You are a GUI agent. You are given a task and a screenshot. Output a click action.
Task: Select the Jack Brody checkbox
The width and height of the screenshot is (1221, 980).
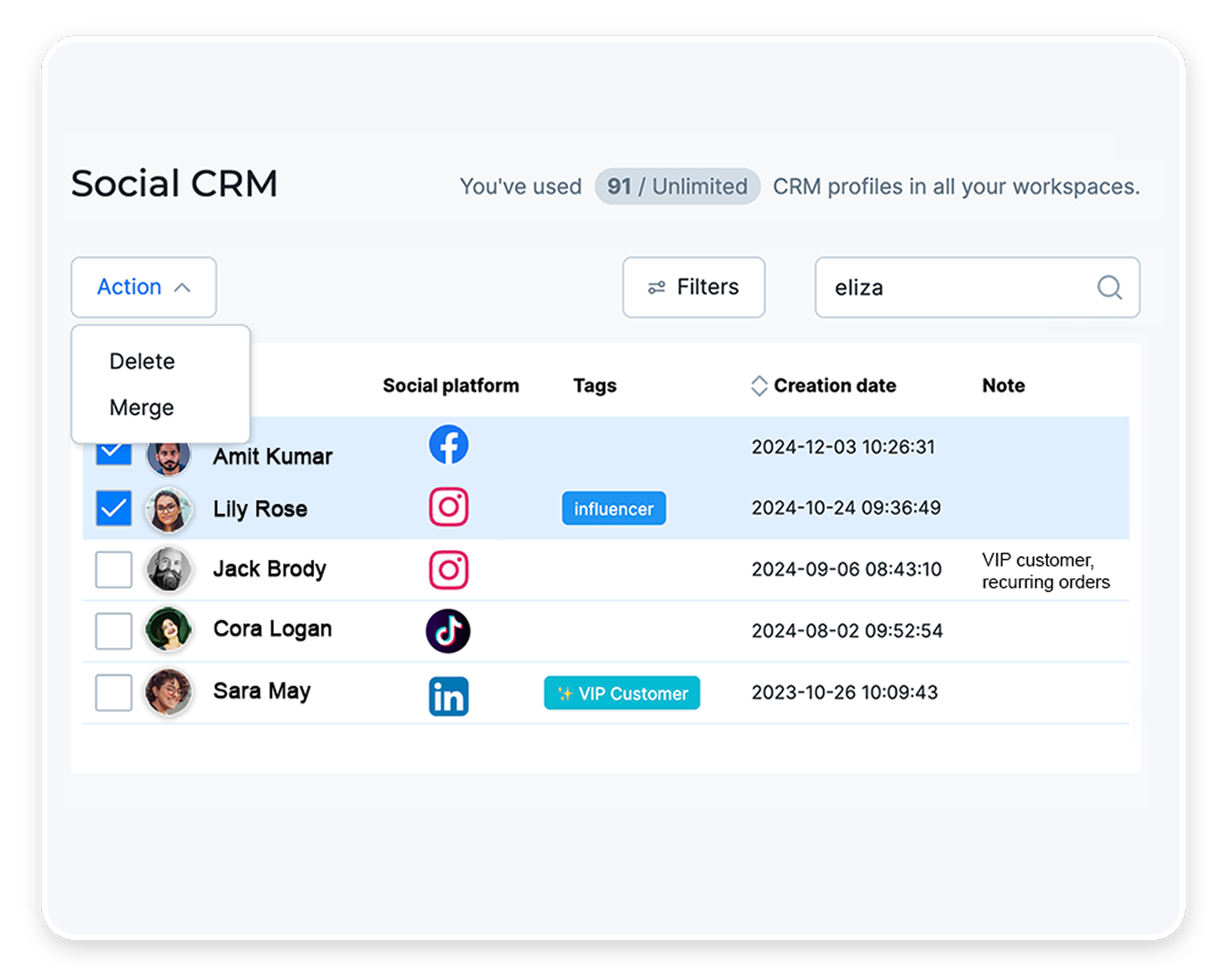pos(114,569)
